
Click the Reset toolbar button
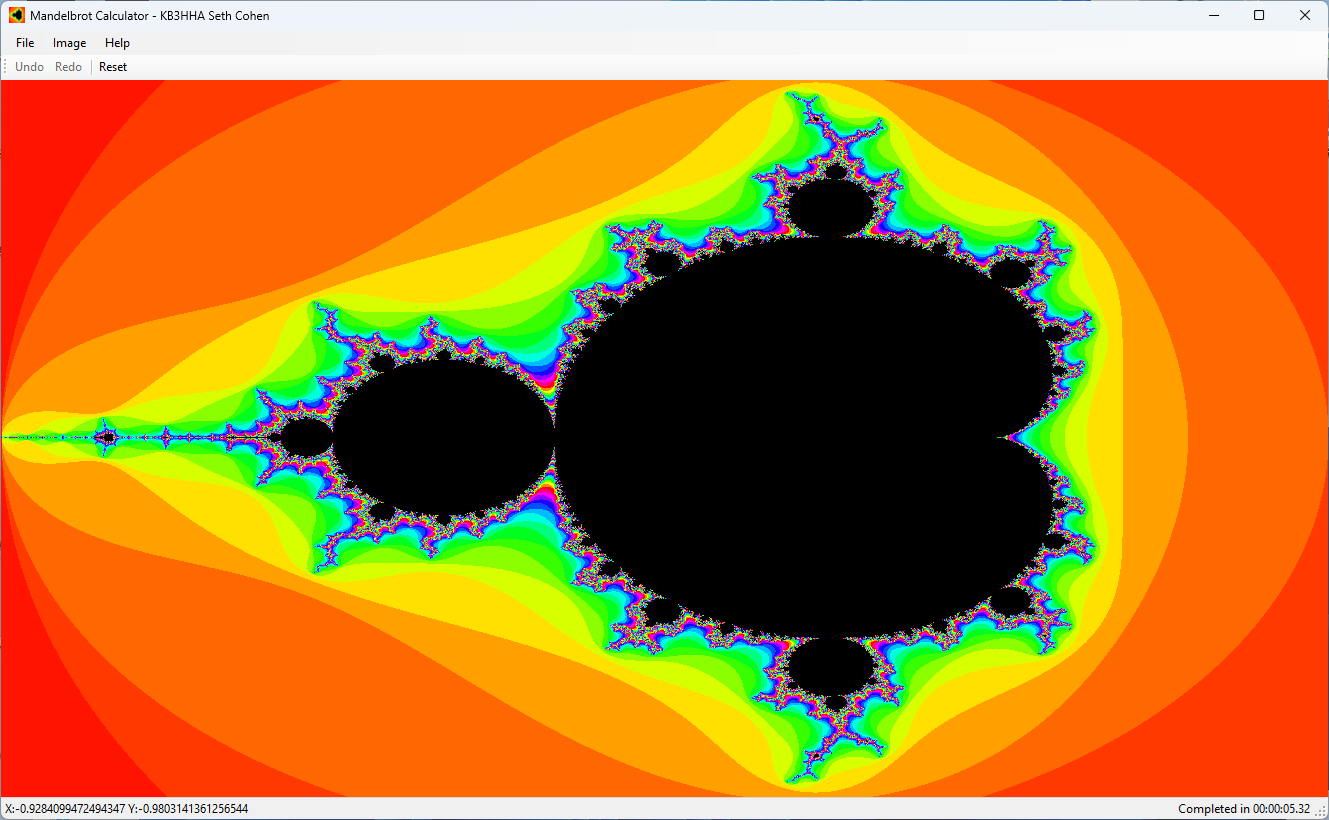tap(113, 67)
